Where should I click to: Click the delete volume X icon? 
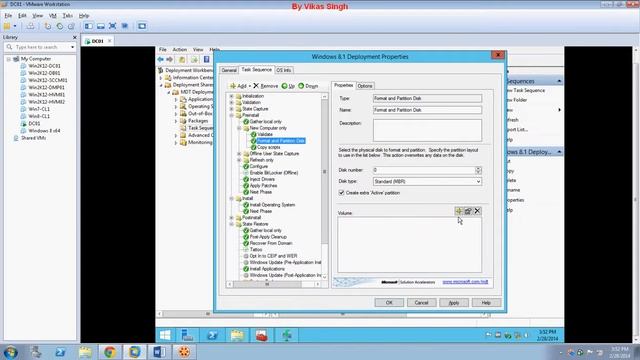(477, 211)
